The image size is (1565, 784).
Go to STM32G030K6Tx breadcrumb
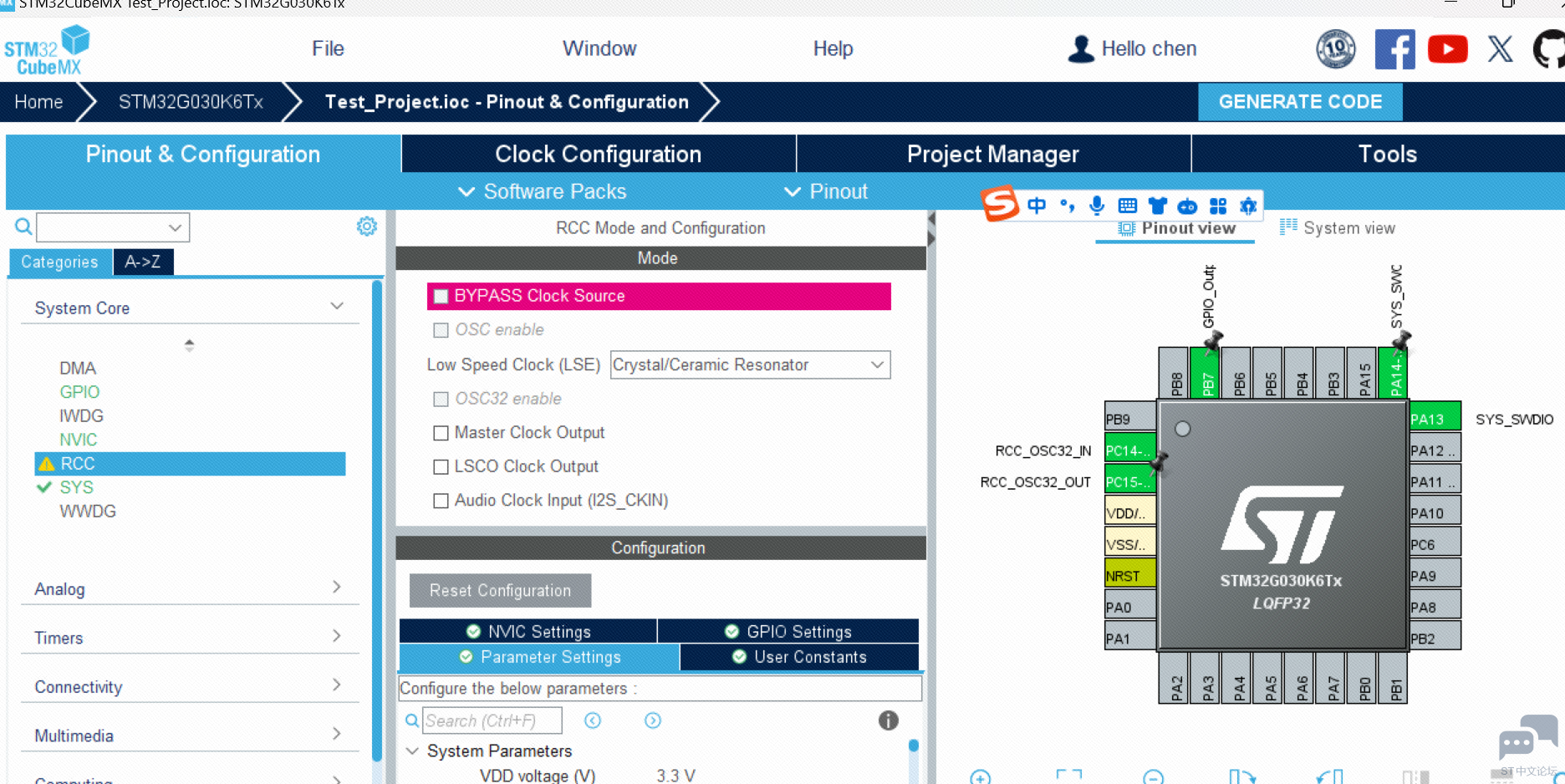pyautogui.click(x=191, y=102)
